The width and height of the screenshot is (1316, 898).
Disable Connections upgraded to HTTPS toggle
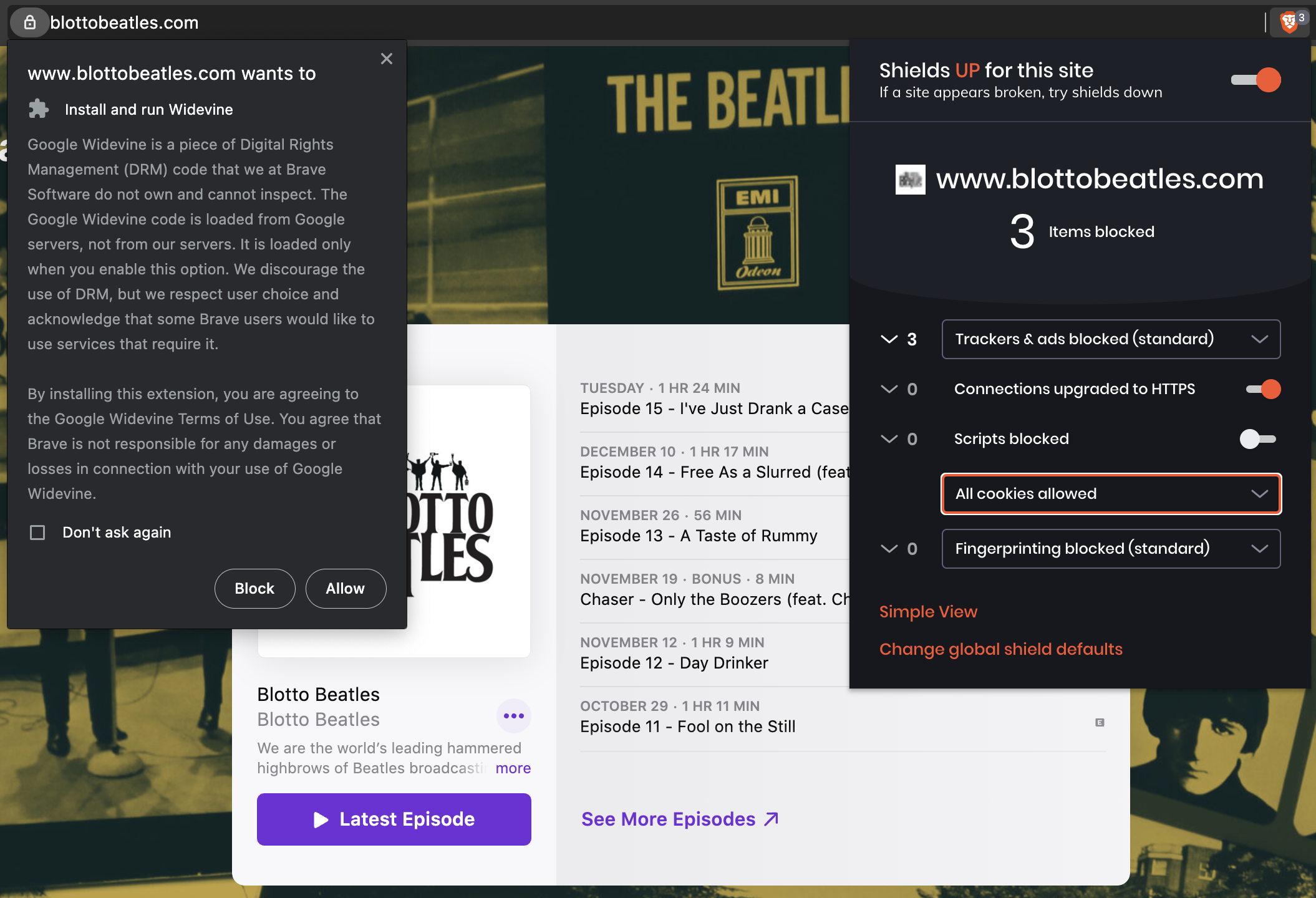[x=1263, y=389]
